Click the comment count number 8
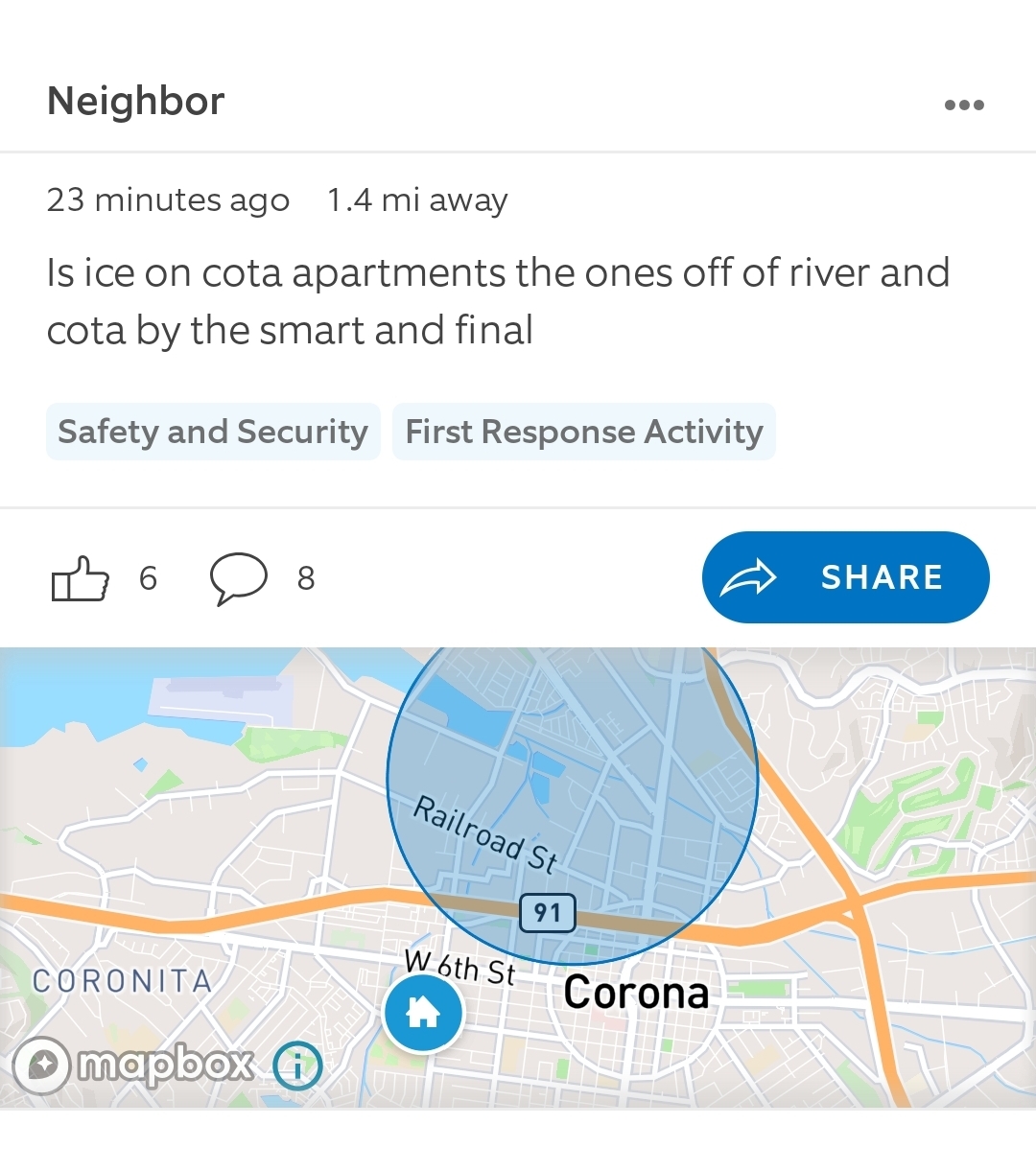The height and width of the screenshot is (1171, 1036). 306,578
